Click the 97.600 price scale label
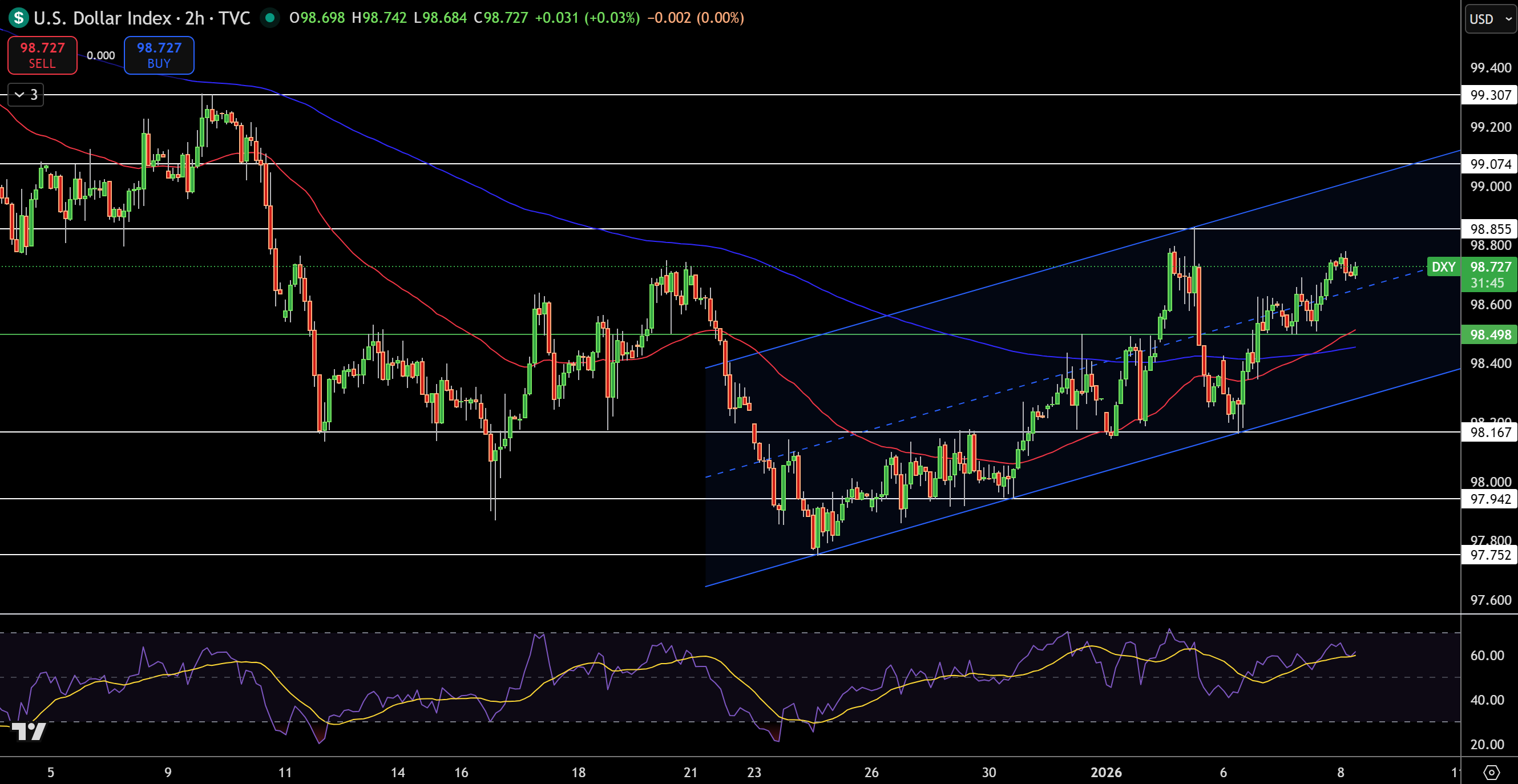Image resolution: width=1518 pixels, height=784 pixels. pos(1490,600)
